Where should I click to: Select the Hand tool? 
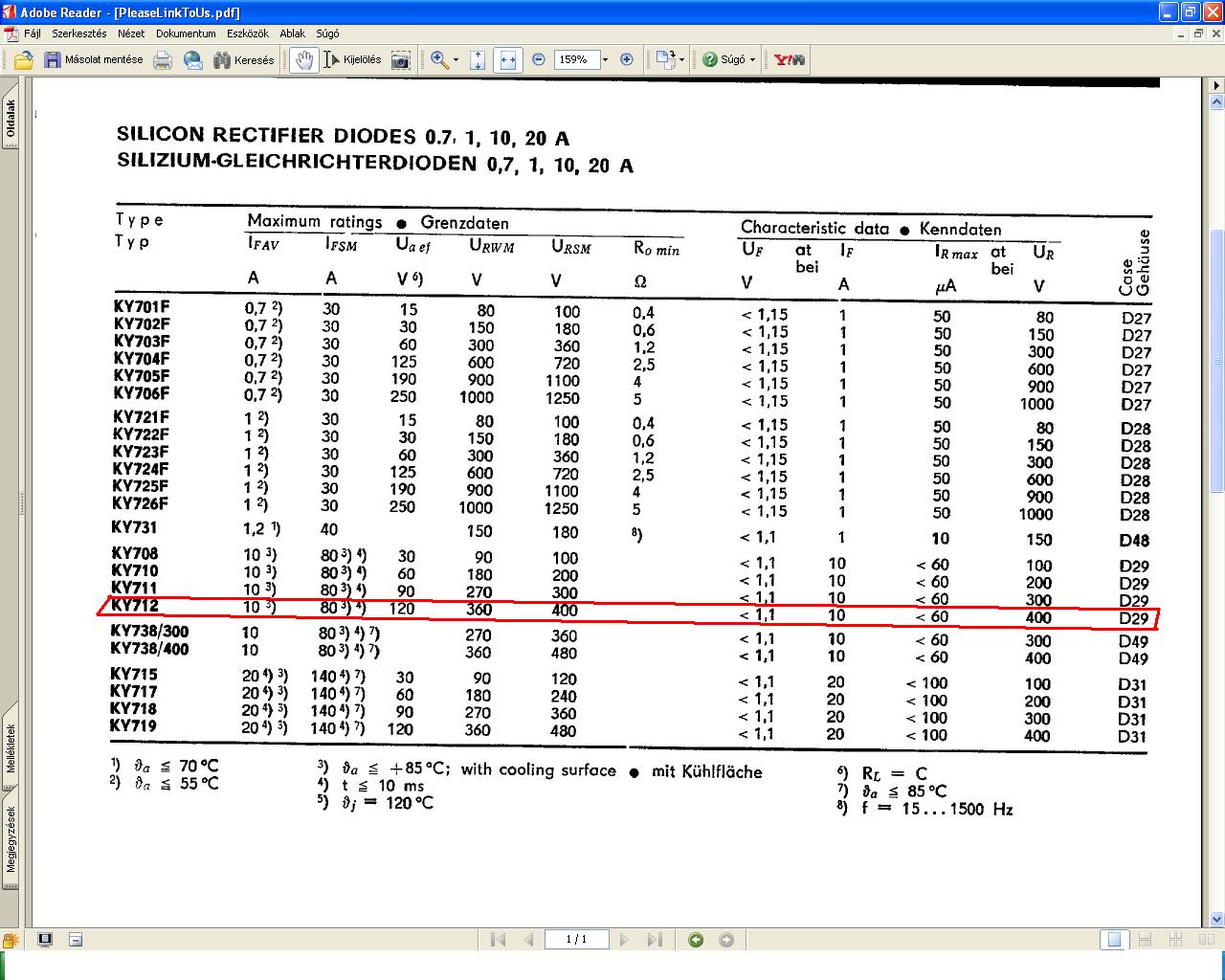304,60
